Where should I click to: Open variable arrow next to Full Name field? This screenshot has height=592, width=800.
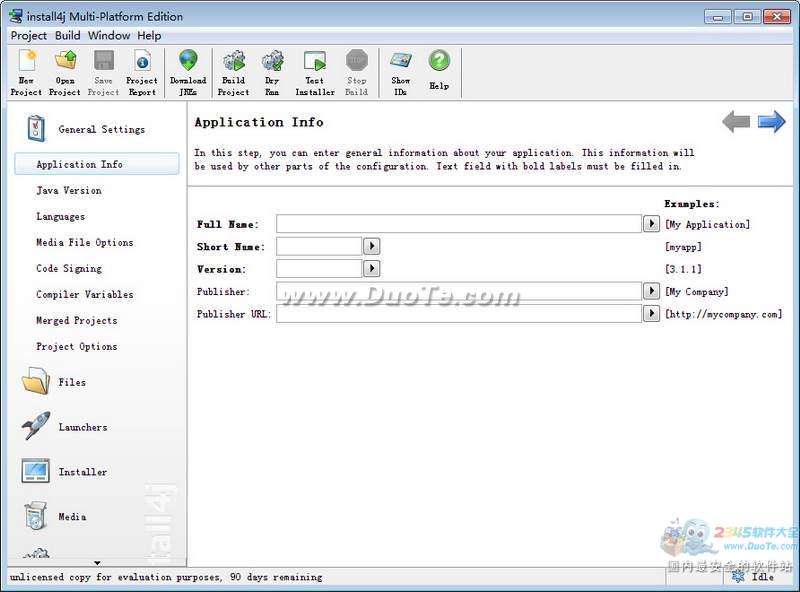tap(651, 224)
